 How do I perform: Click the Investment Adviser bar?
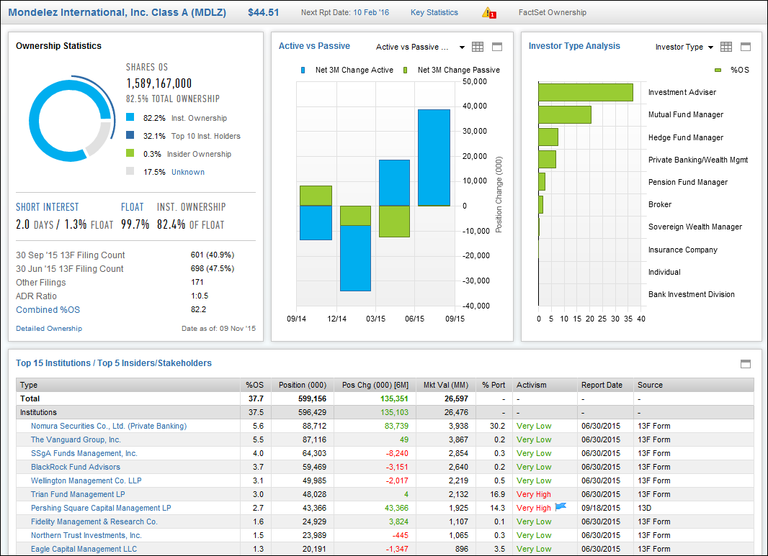pyautogui.click(x=585, y=92)
